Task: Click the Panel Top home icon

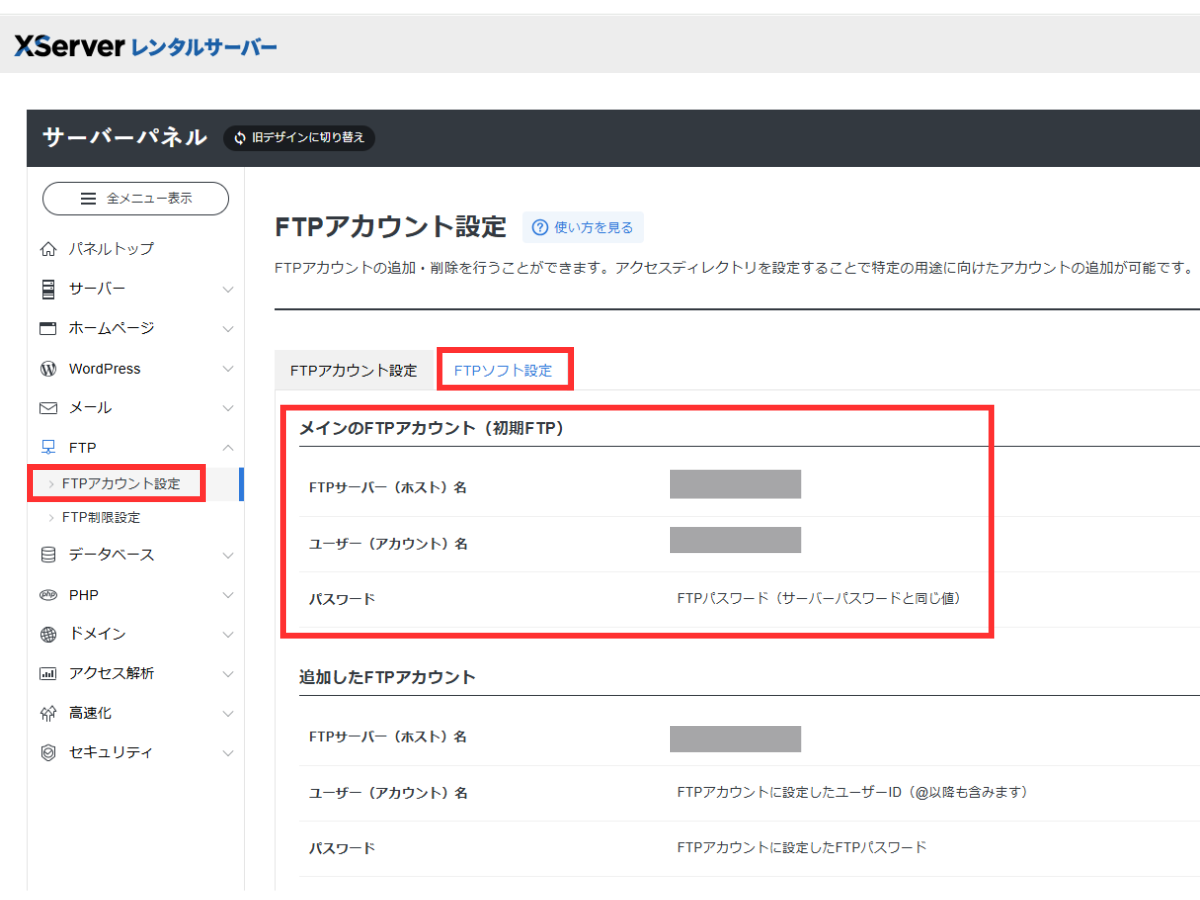Action: (48, 249)
